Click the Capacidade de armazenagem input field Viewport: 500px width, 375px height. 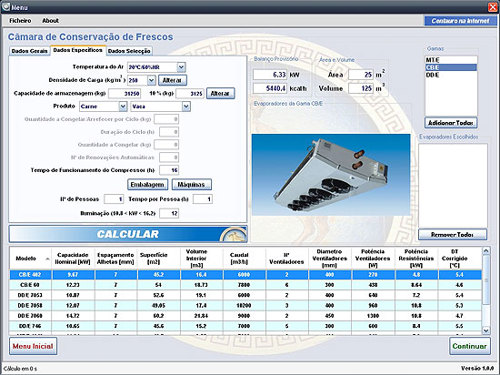point(125,93)
